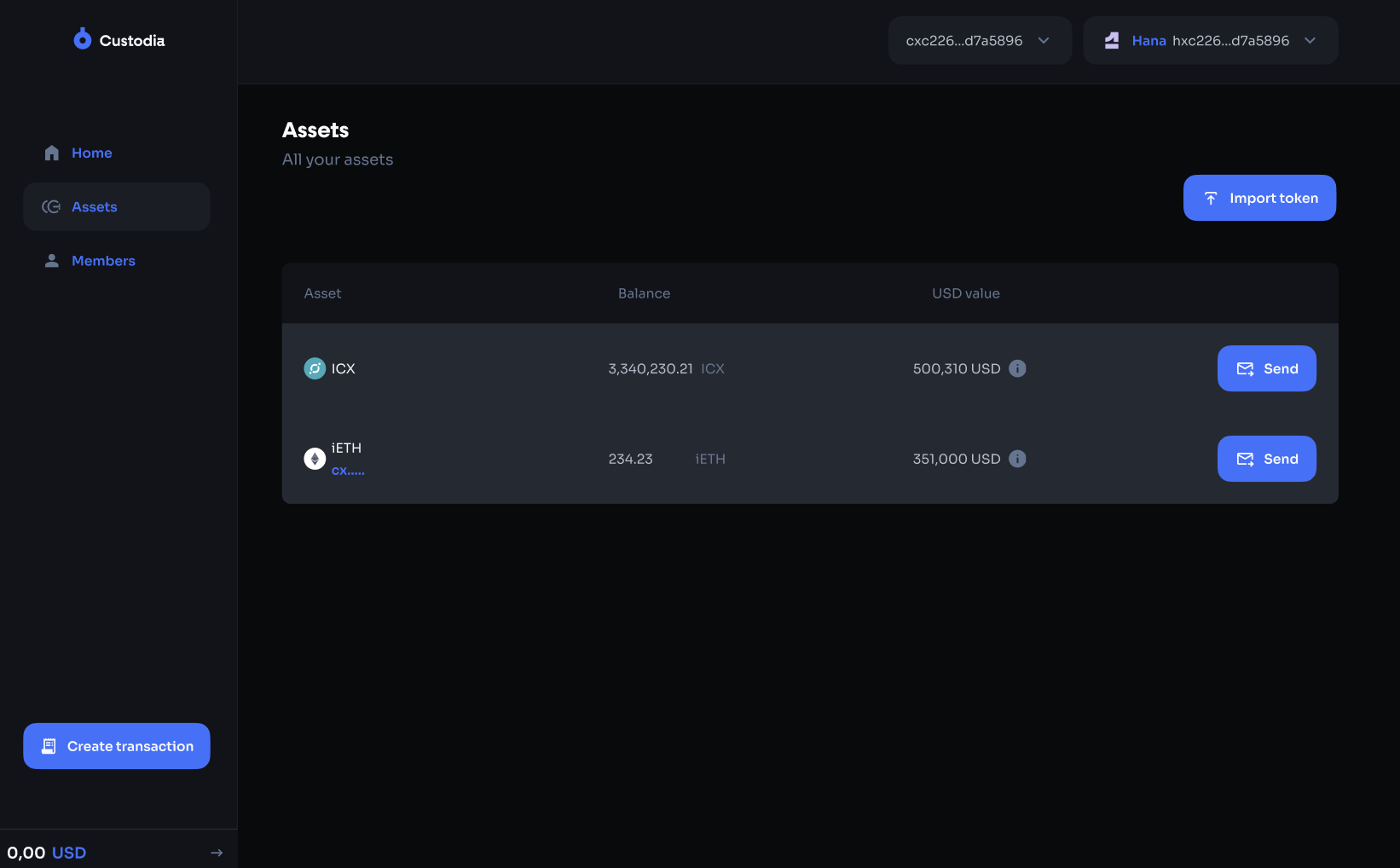Screen dimensions: 1400x868
Task: Open the Hana hxc226...d7a5896 wallet dropdown
Action: [1310, 40]
